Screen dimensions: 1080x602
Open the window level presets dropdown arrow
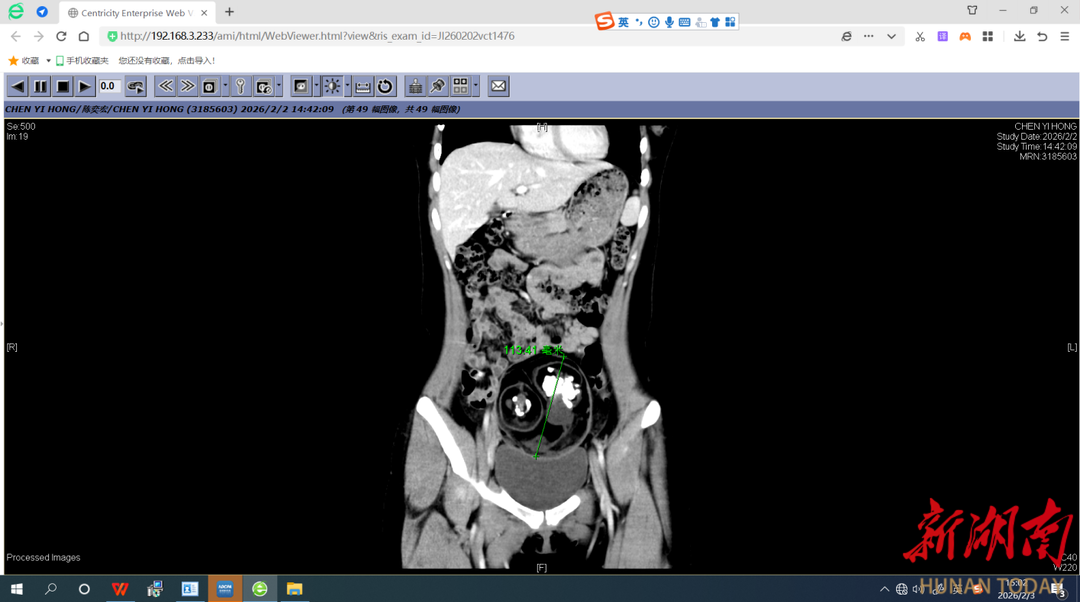pyautogui.click(x=347, y=87)
